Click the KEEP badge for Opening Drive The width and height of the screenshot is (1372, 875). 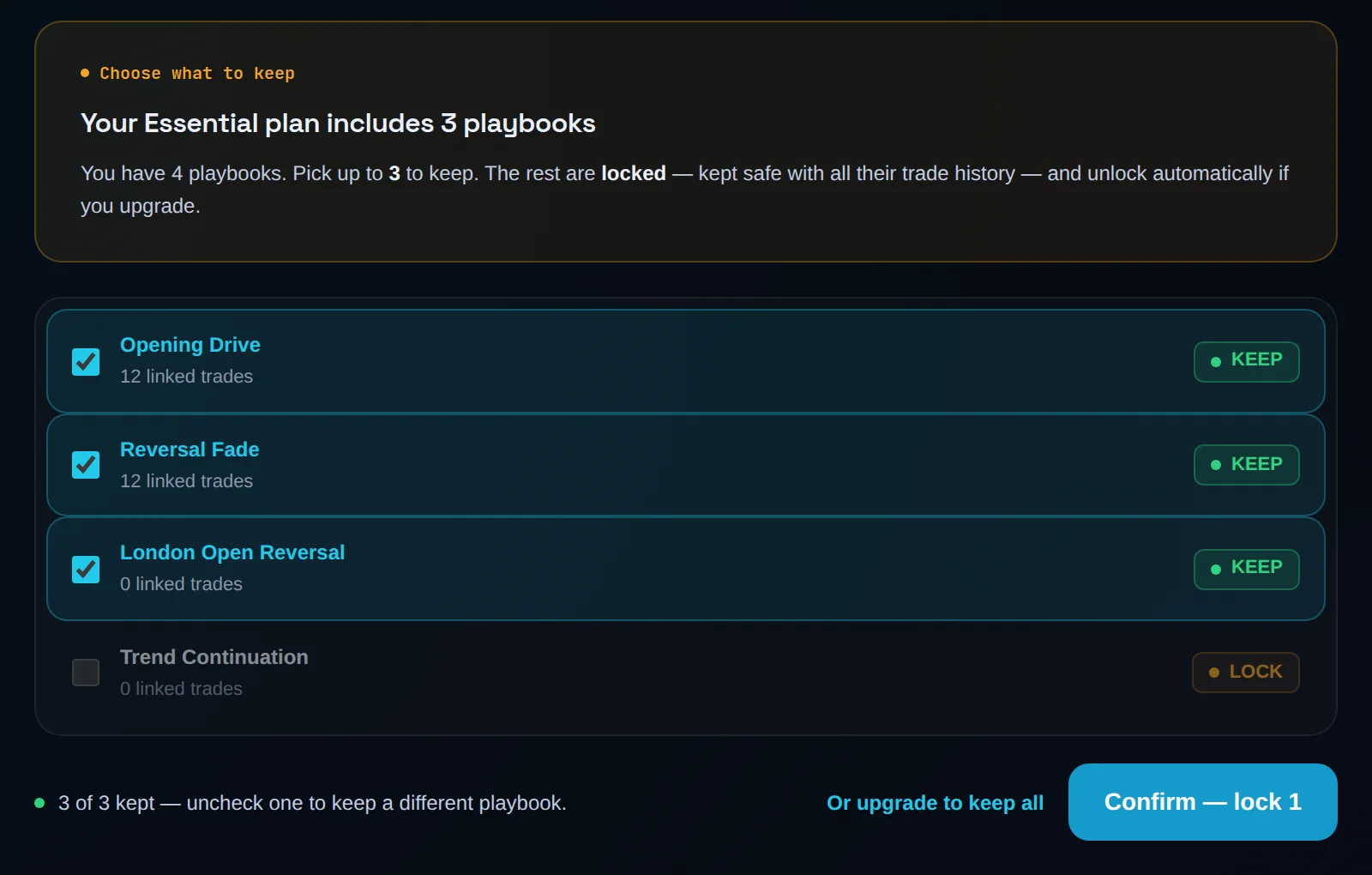[x=1246, y=361]
